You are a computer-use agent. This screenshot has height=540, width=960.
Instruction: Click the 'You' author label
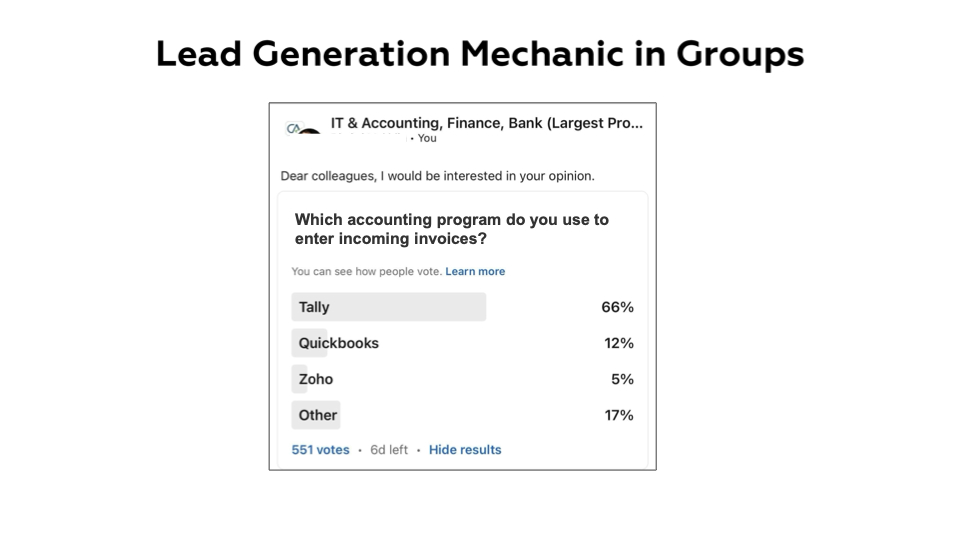427,138
